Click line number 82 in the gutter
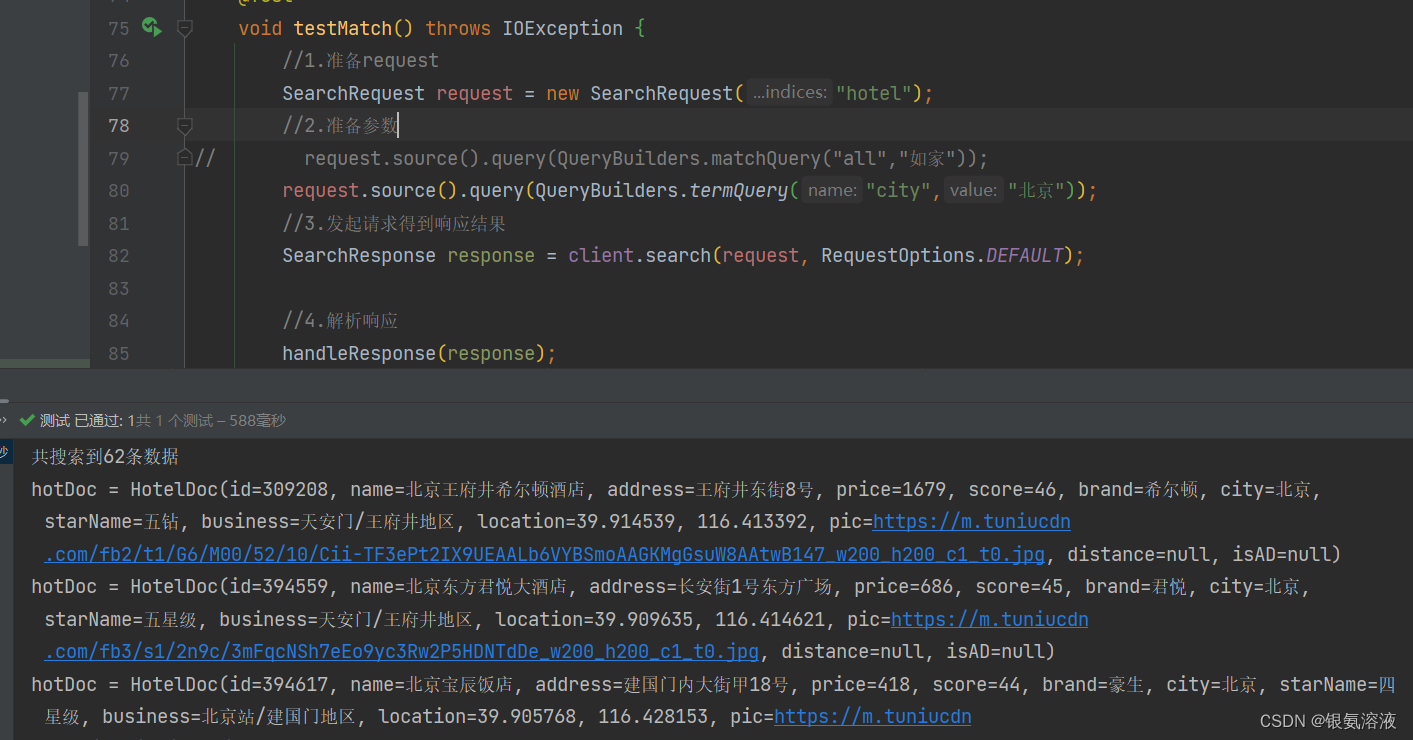Image resolution: width=1413 pixels, height=740 pixels. (118, 256)
